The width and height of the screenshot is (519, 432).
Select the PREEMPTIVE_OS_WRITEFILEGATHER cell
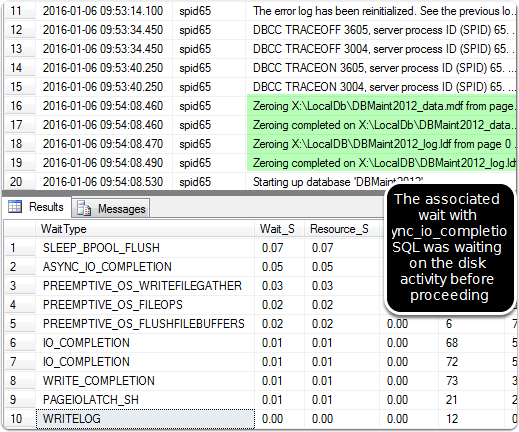[145, 286]
